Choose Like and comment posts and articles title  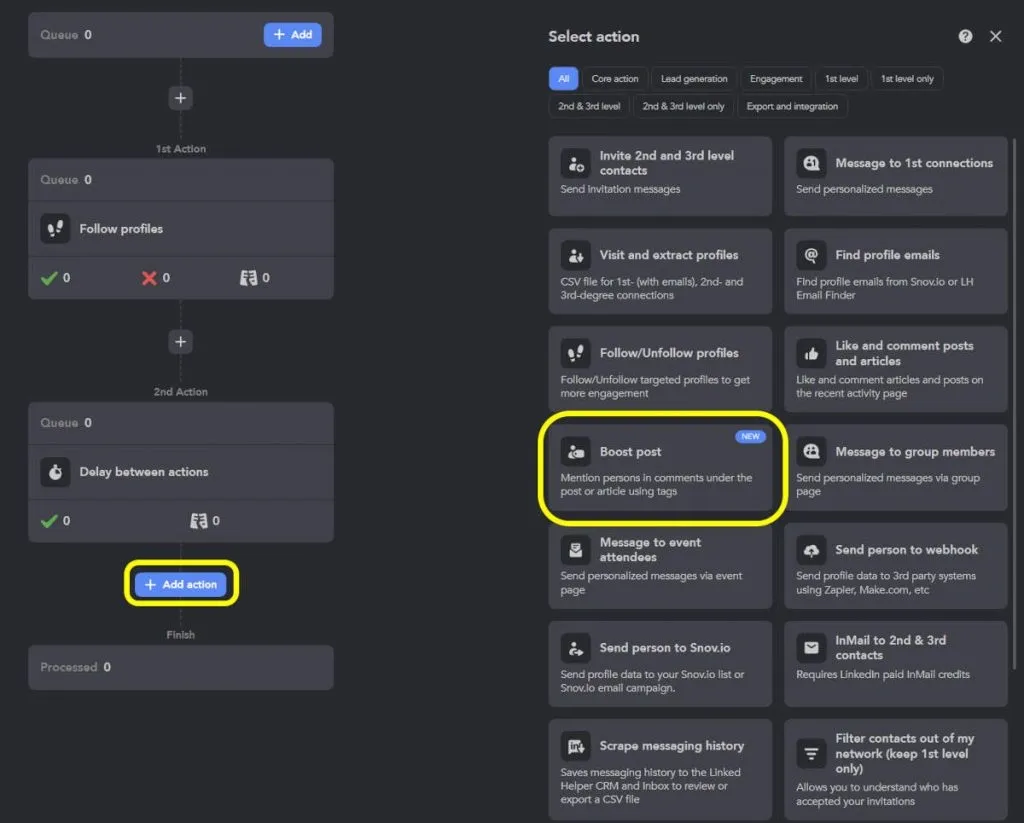coord(904,353)
